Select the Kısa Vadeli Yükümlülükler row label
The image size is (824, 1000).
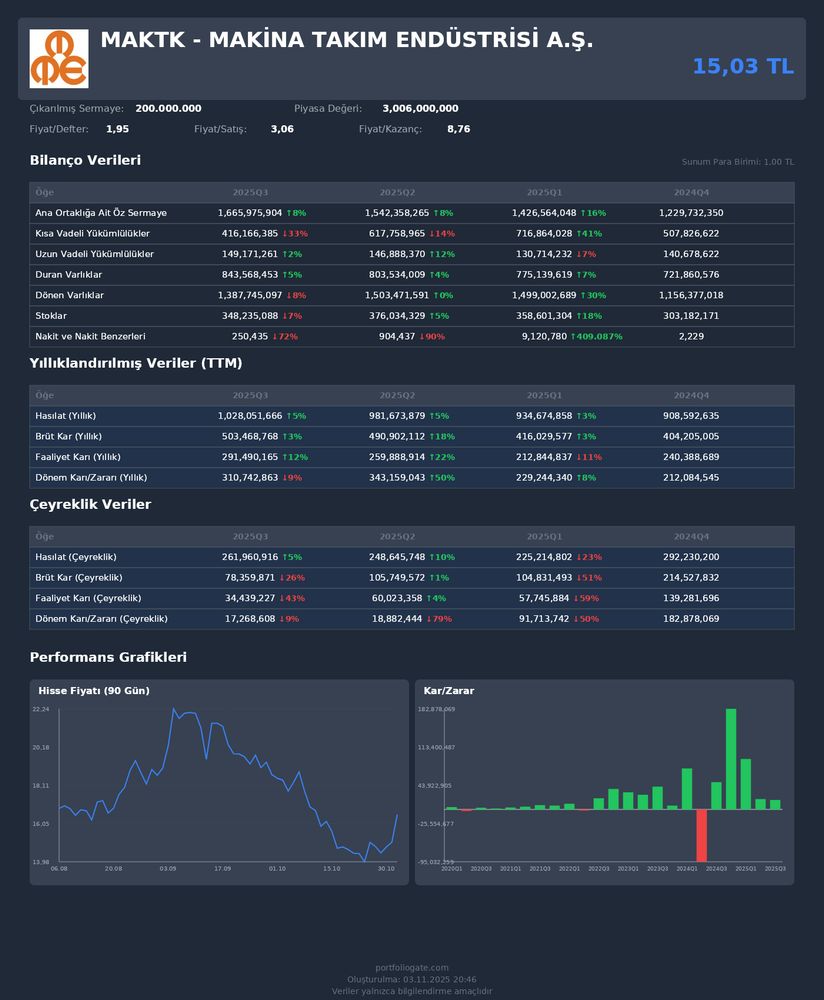point(92,233)
